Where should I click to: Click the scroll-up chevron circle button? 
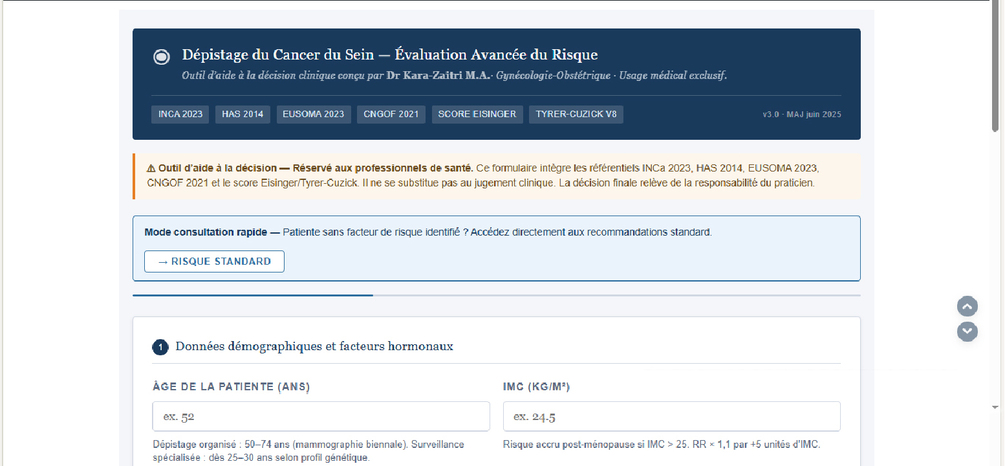(x=967, y=306)
